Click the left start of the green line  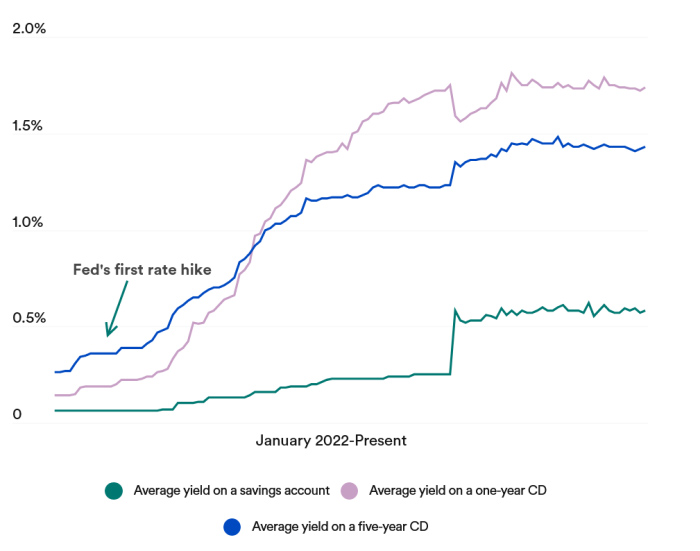pos(56,410)
